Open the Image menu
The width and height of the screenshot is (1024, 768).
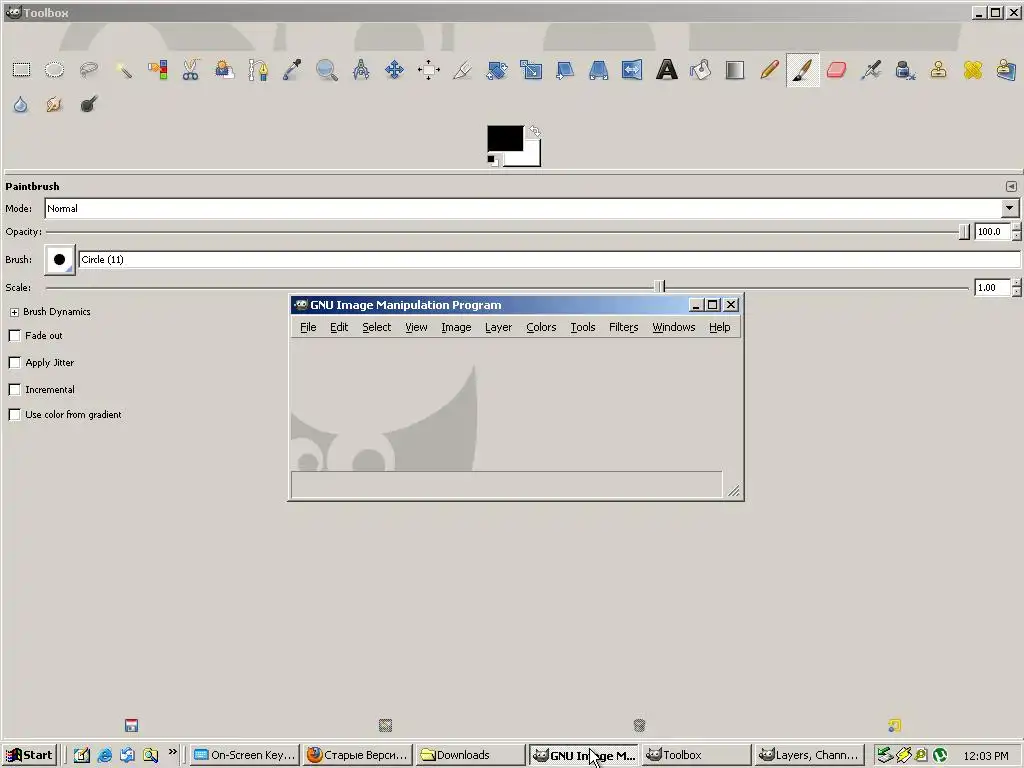coord(456,327)
